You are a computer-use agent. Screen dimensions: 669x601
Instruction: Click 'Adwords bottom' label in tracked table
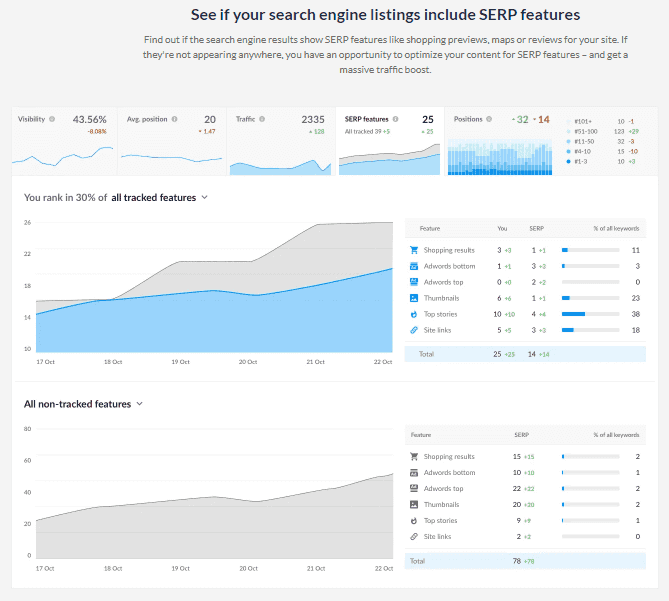tap(449, 266)
